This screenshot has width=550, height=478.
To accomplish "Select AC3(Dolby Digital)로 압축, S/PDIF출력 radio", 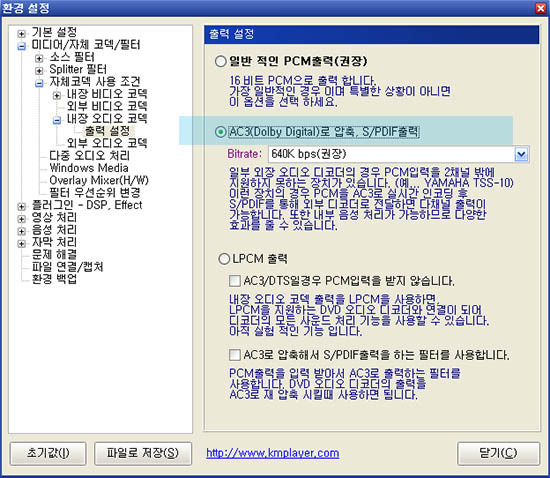I will tap(220, 132).
